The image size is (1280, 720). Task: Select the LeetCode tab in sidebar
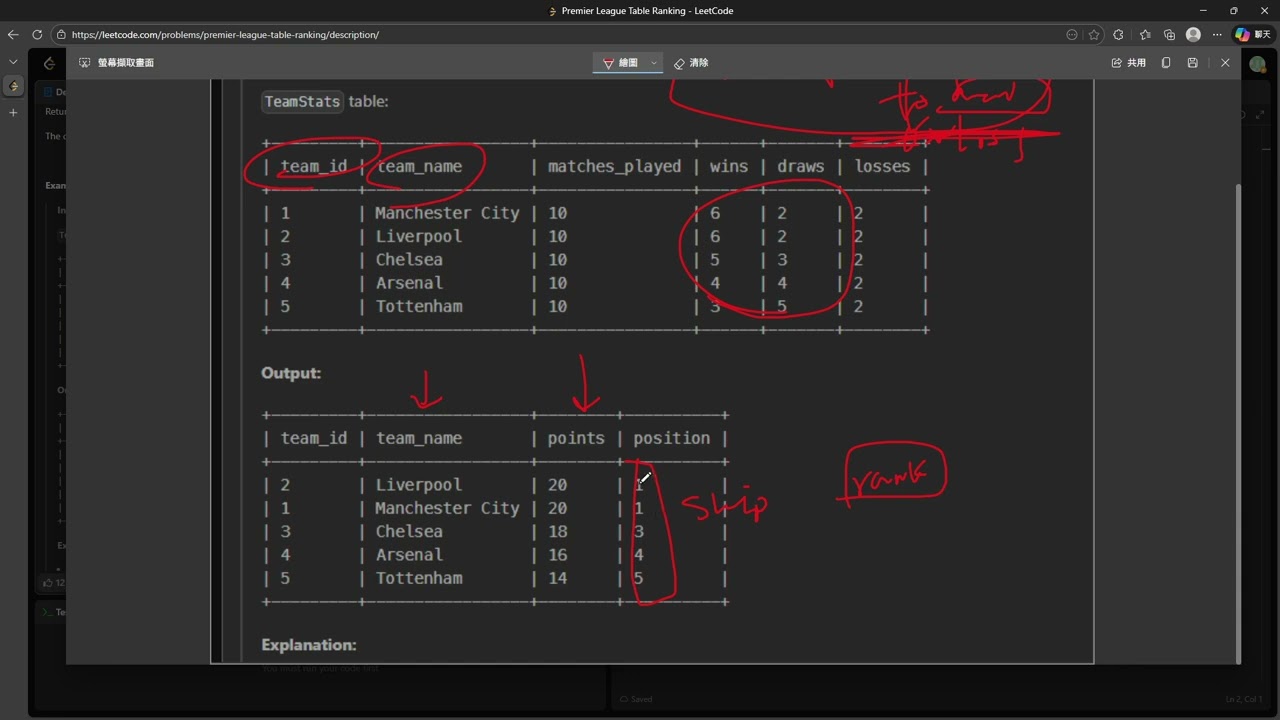pyautogui.click(x=13, y=87)
